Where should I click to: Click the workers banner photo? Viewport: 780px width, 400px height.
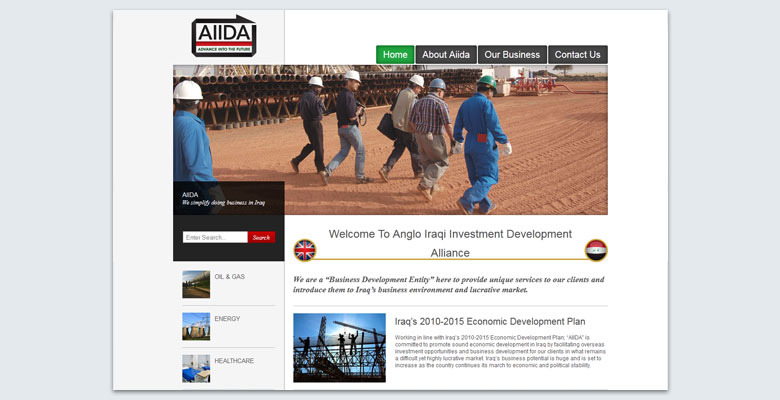click(390, 140)
